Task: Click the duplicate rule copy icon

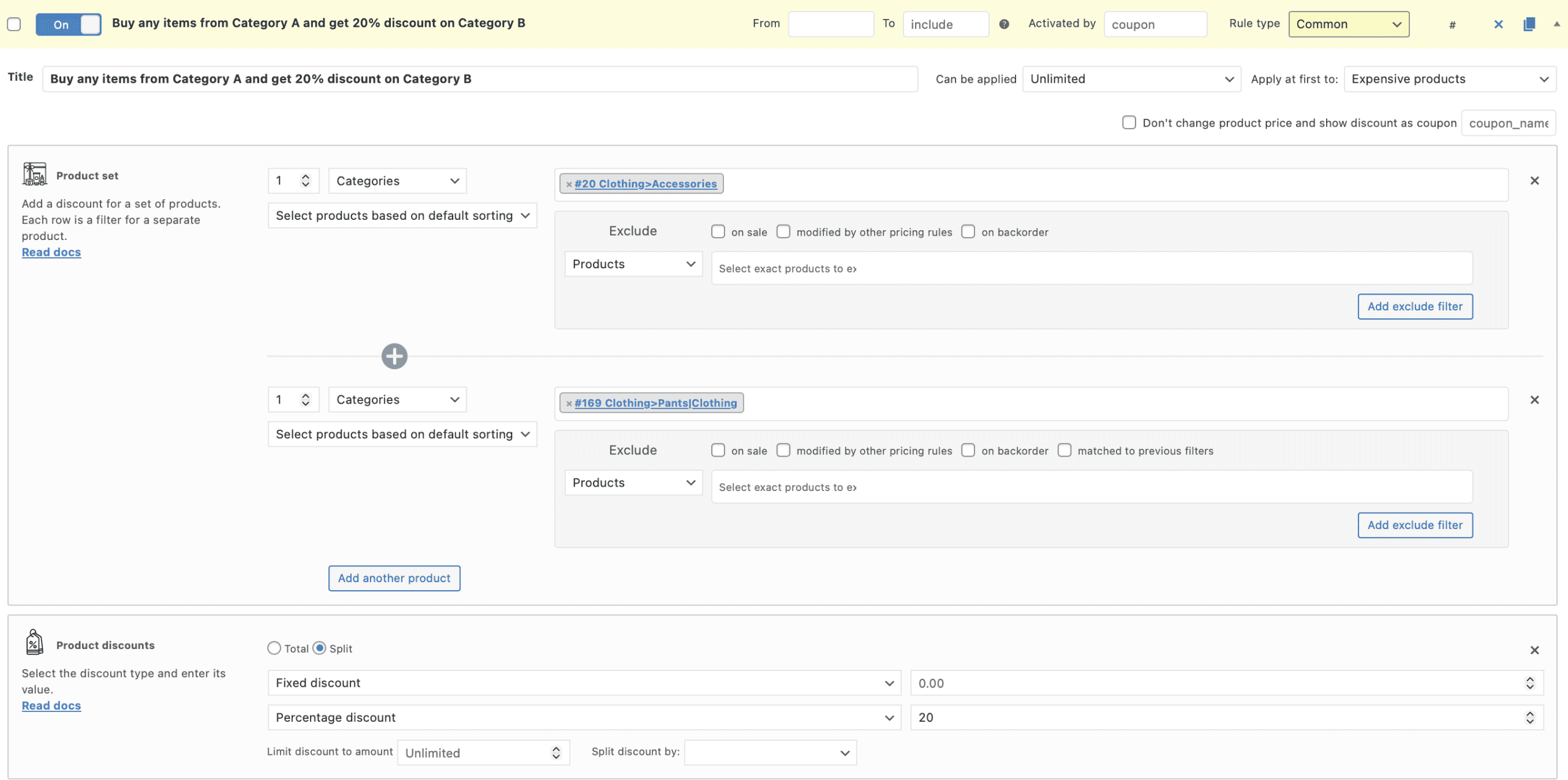Action: click(x=1529, y=24)
